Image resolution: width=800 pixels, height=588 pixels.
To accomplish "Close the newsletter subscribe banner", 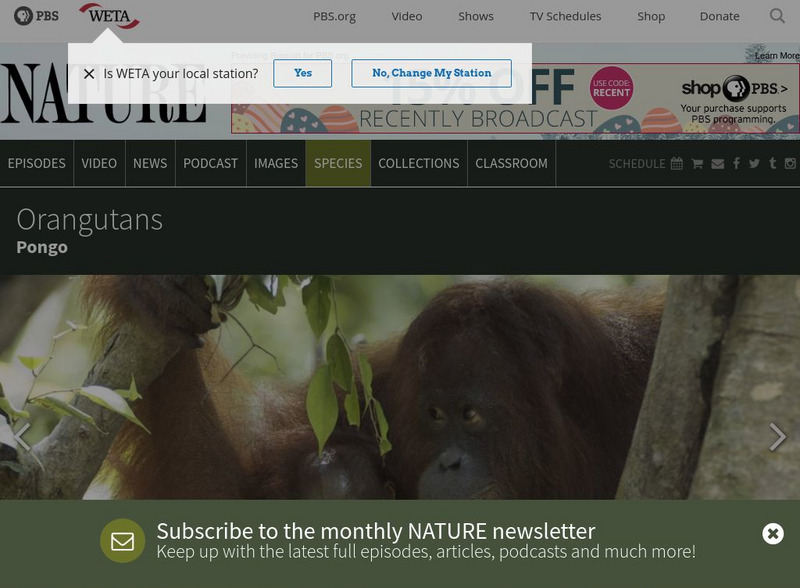I will 772,534.
